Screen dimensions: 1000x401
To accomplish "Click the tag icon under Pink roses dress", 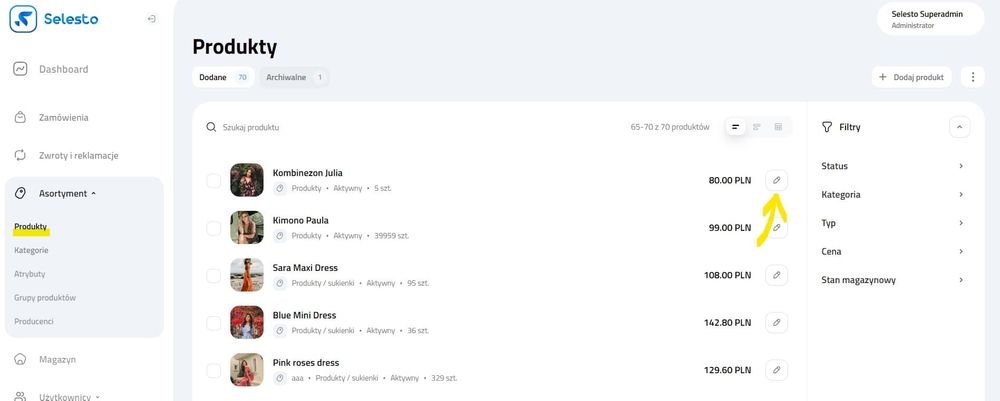I will (x=279, y=378).
